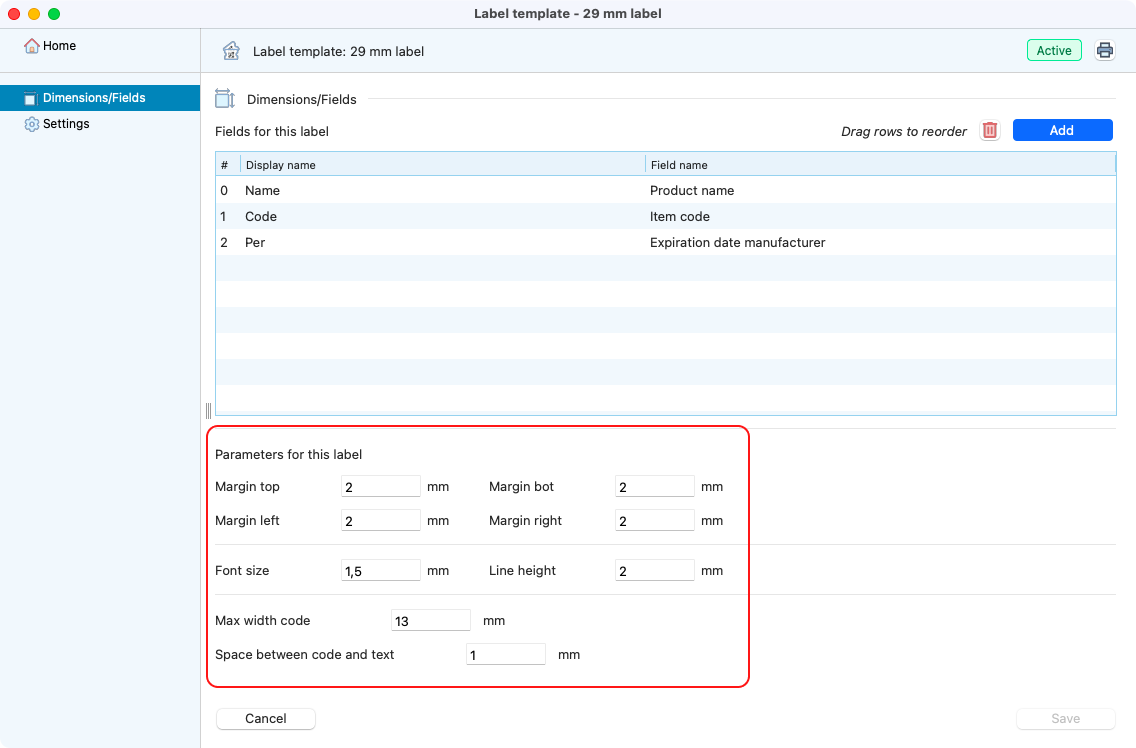
Task: Click the Space between code and text field
Action: (x=506, y=654)
